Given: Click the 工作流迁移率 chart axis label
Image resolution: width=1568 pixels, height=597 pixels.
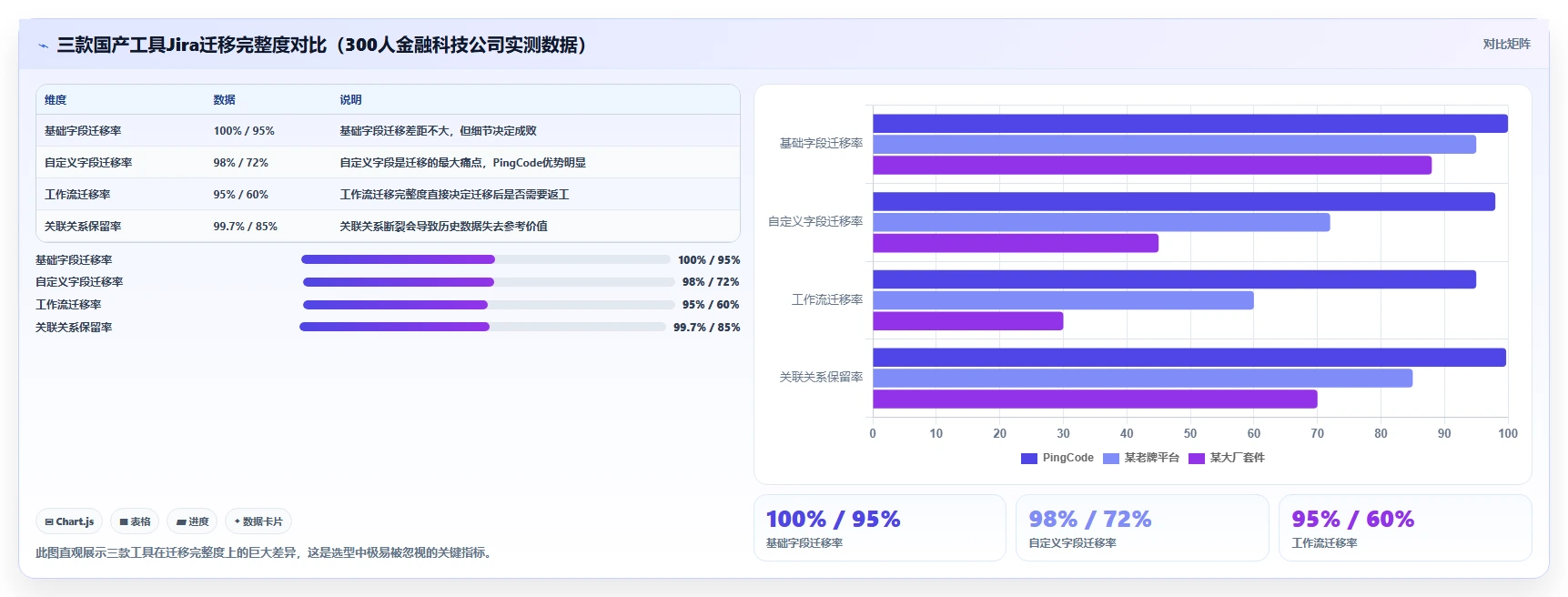Looking at the screenshot, I should point(827,299).
